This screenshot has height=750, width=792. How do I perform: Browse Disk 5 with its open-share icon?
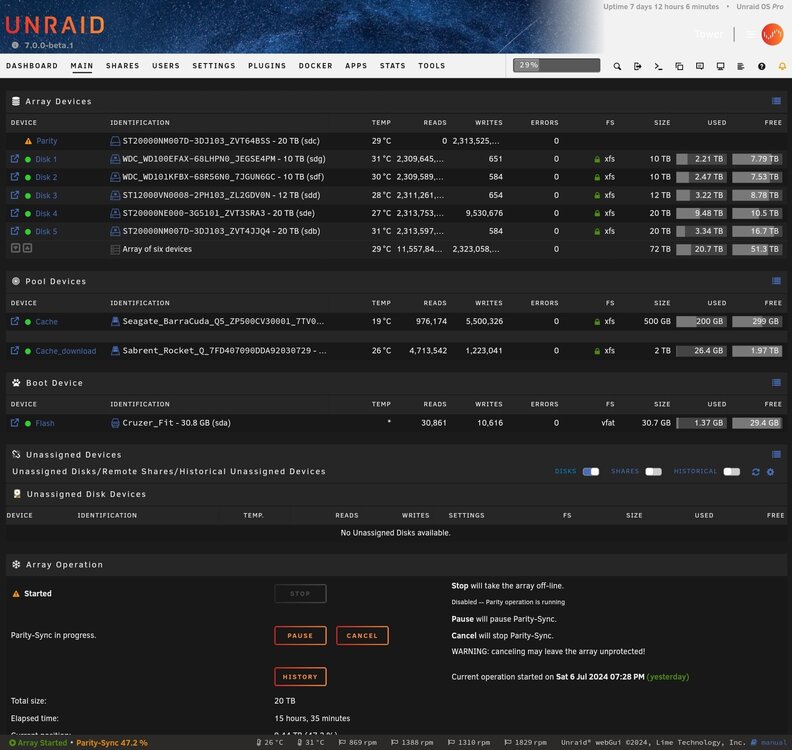click(x=15, y=231)
